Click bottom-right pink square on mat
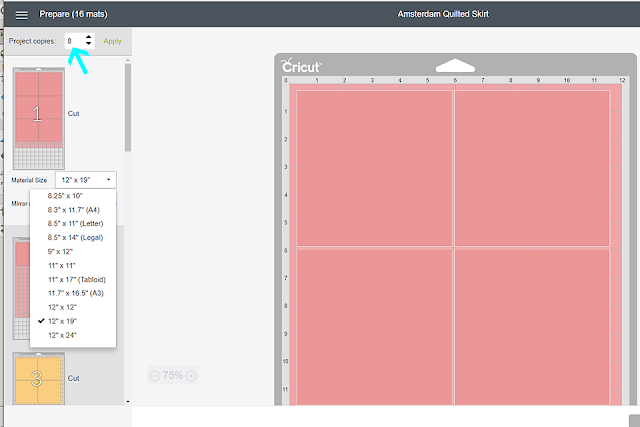 tap(532, 327)
